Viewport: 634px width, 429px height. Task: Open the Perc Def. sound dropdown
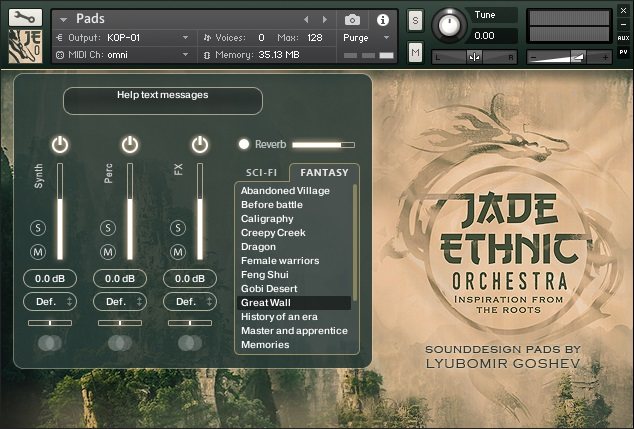pos(120,302)
